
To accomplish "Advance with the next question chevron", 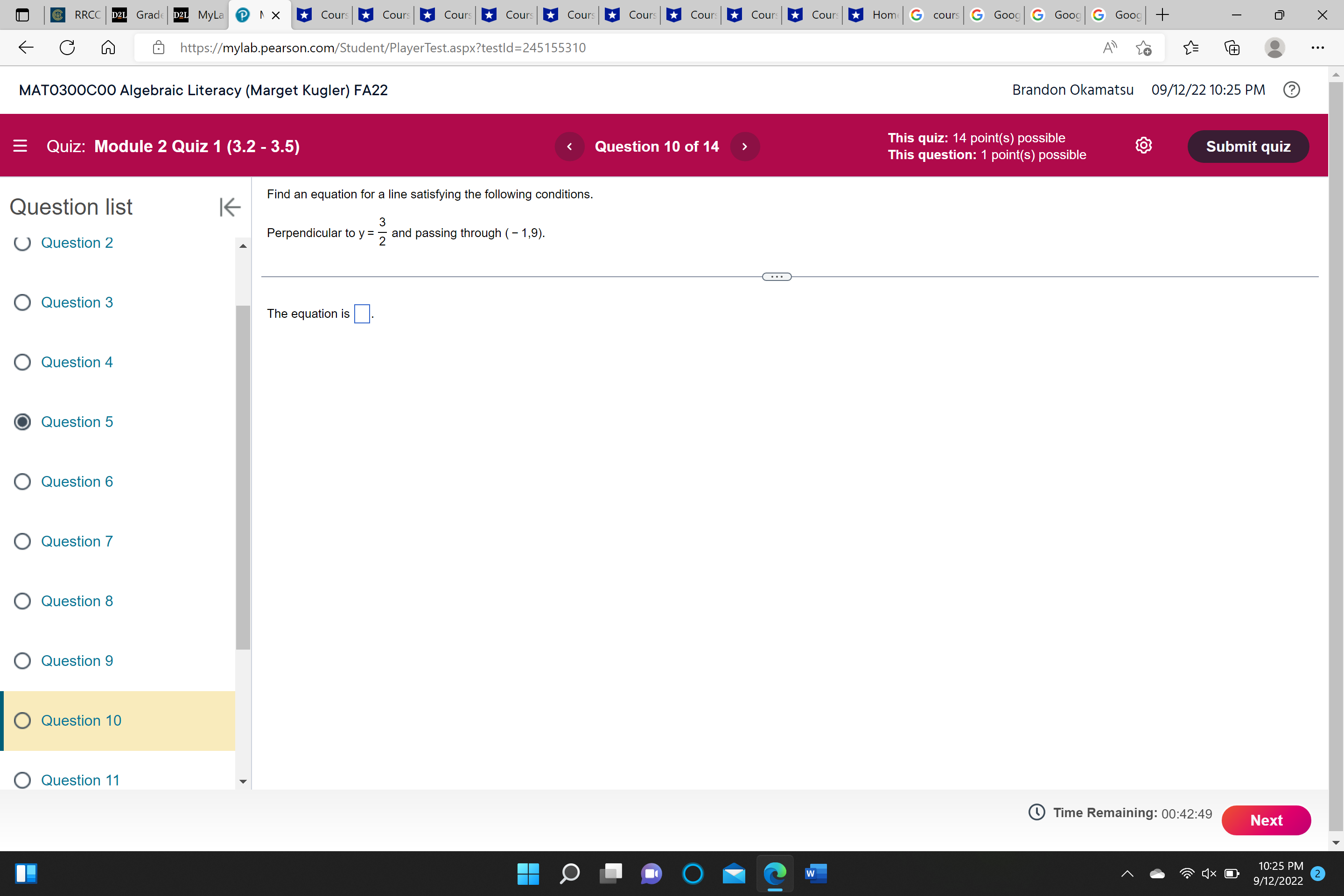I will [745, 146].
